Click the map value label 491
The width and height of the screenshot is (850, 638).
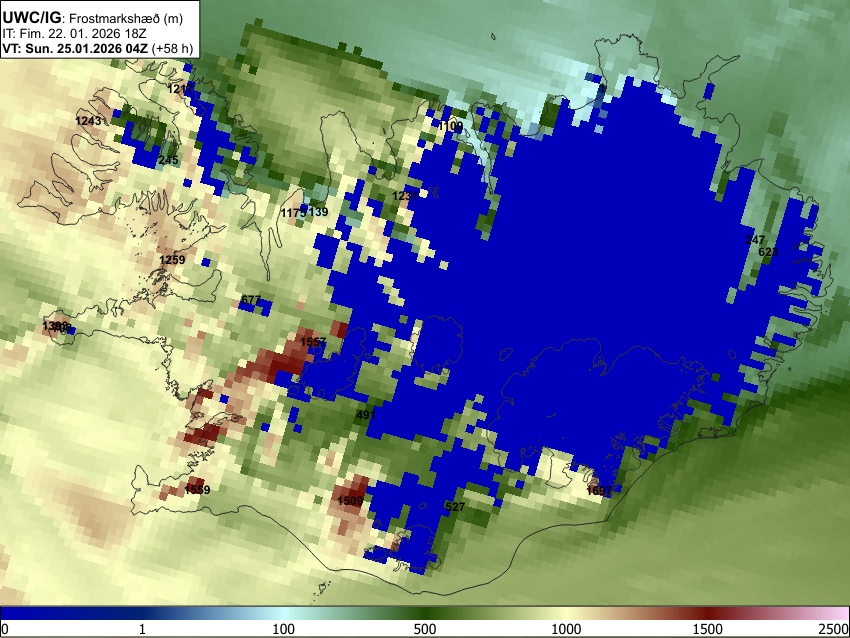pos(366,415)
